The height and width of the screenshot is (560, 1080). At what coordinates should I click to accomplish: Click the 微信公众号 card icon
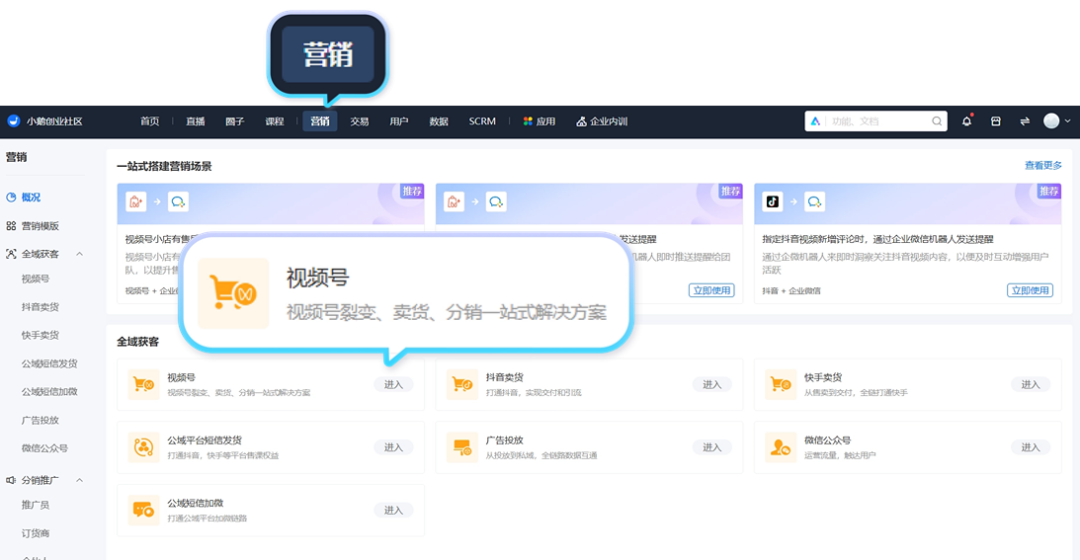(780, 447)
